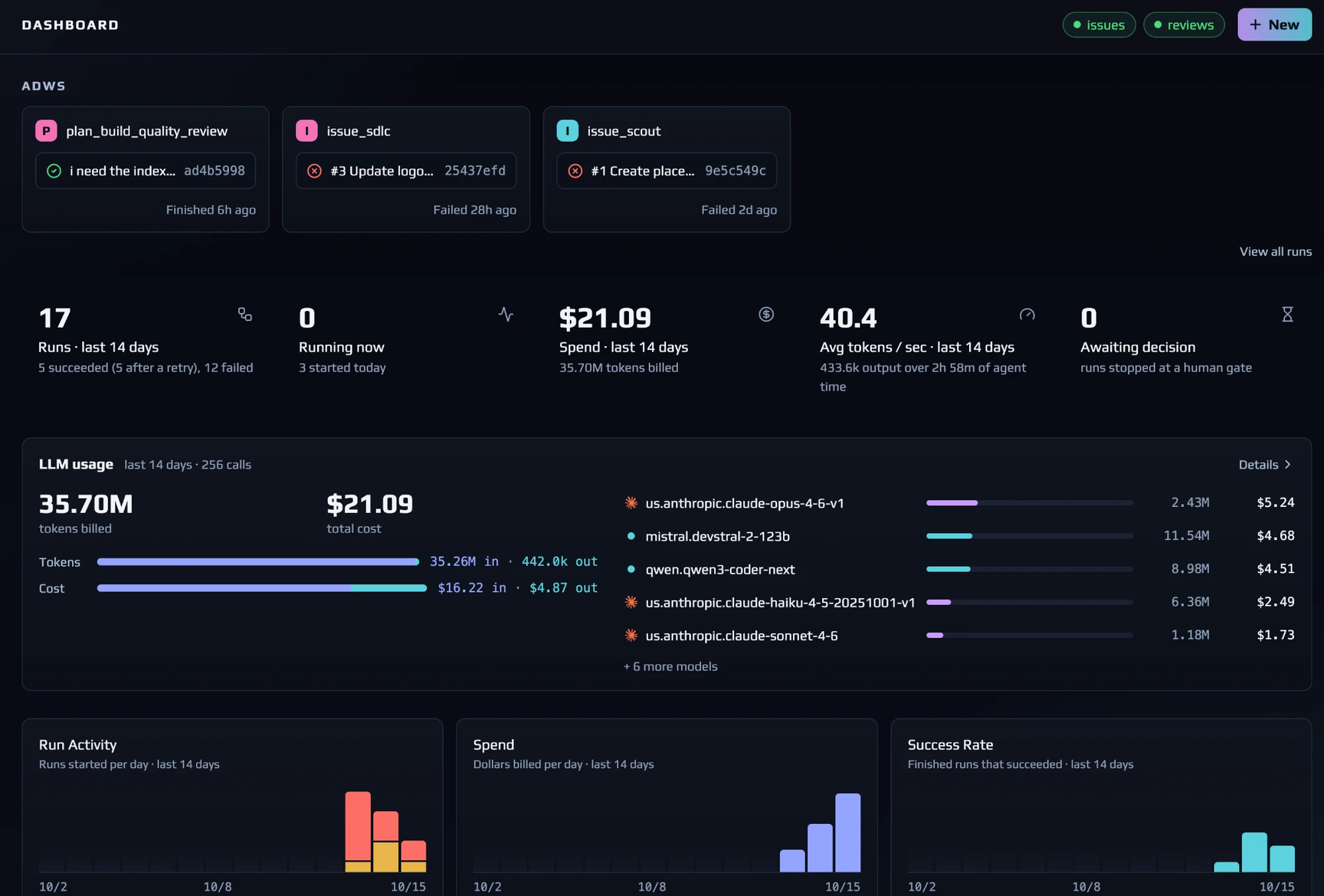Click the tallest teal bar in Success Rate chart

point(1254,852)
